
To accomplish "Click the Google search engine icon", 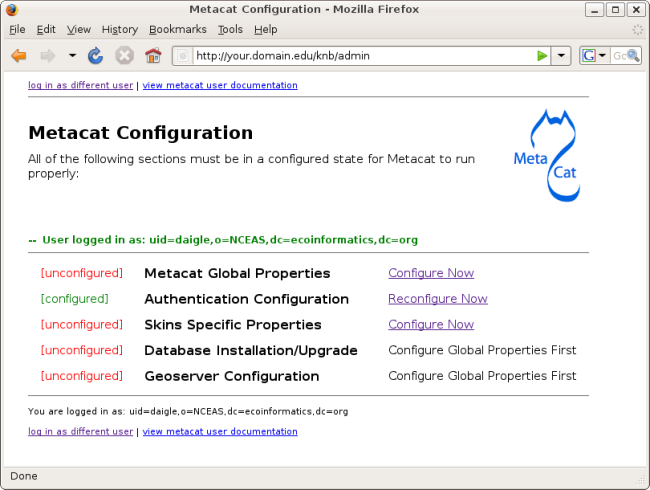I will point(590,56).
